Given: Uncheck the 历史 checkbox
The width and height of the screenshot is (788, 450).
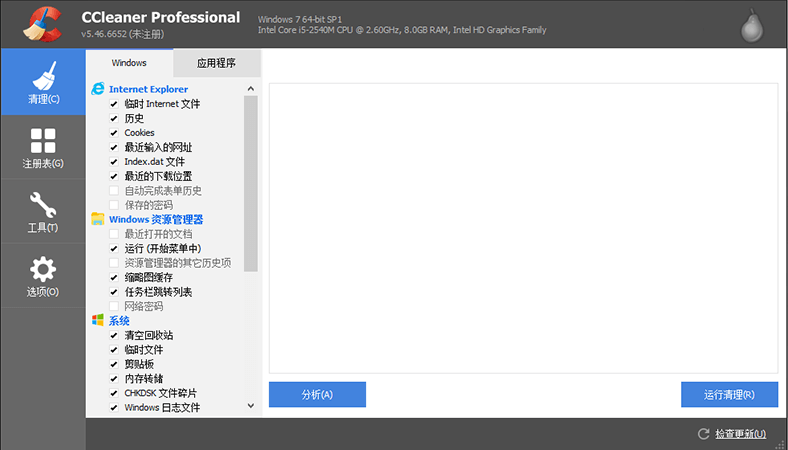Looking at the screenshot, I should tap(114, 119).
